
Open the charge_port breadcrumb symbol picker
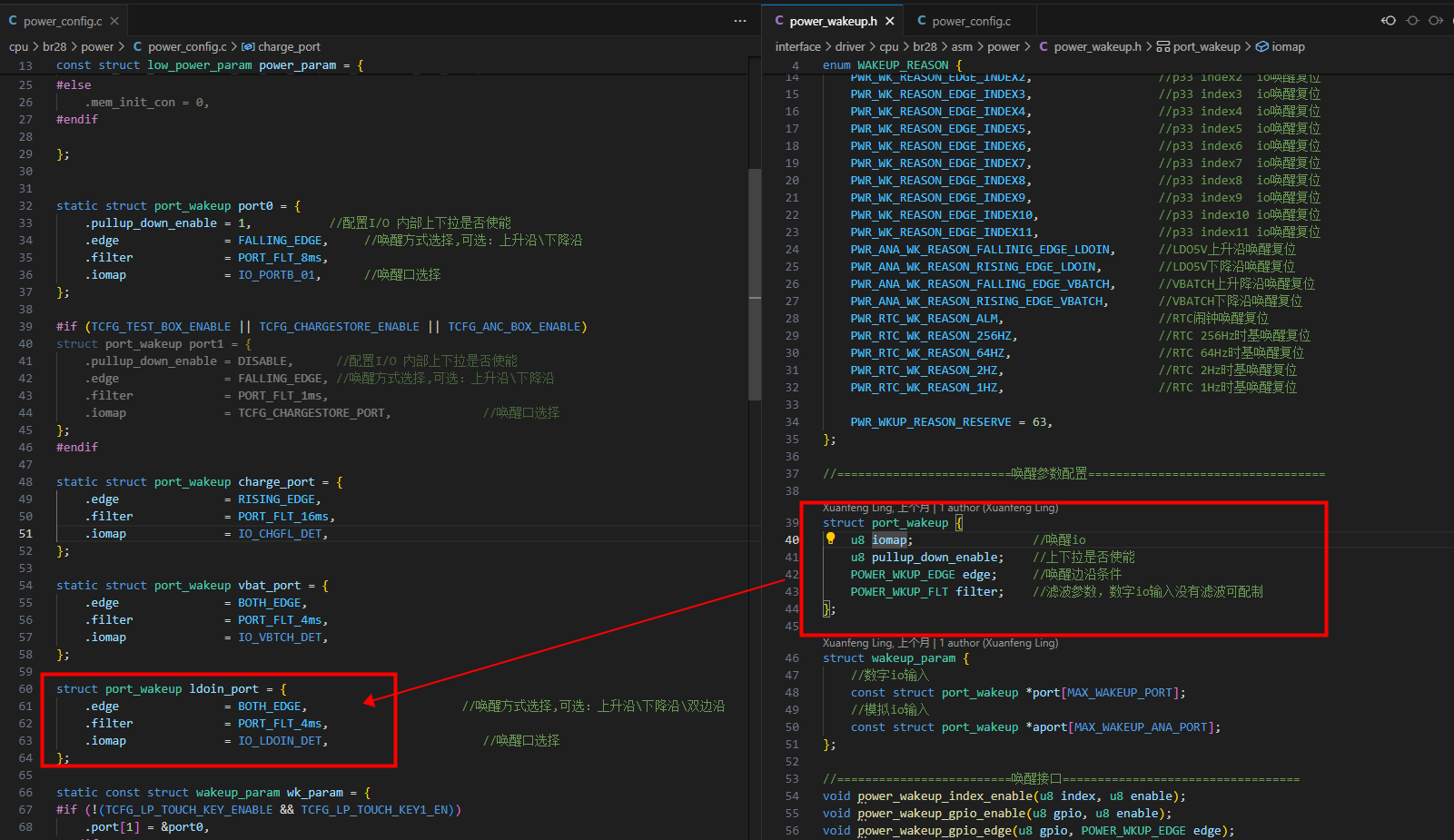pos(289,46)
